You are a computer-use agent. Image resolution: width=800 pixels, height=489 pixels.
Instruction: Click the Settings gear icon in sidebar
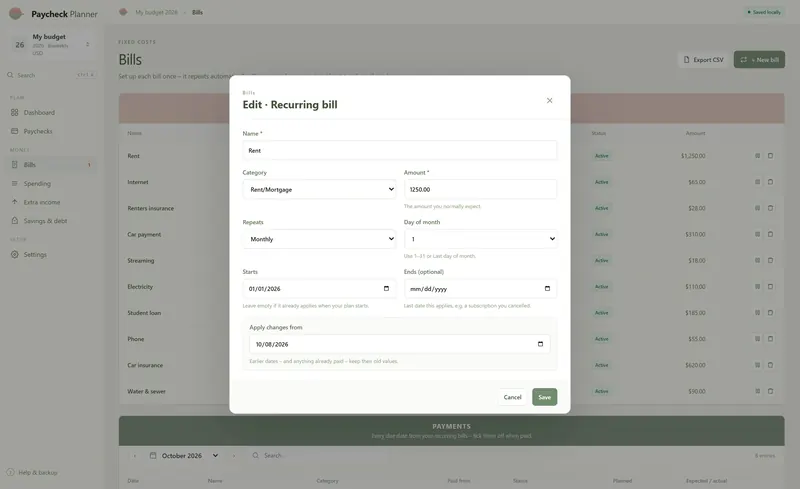click(14, 254)
